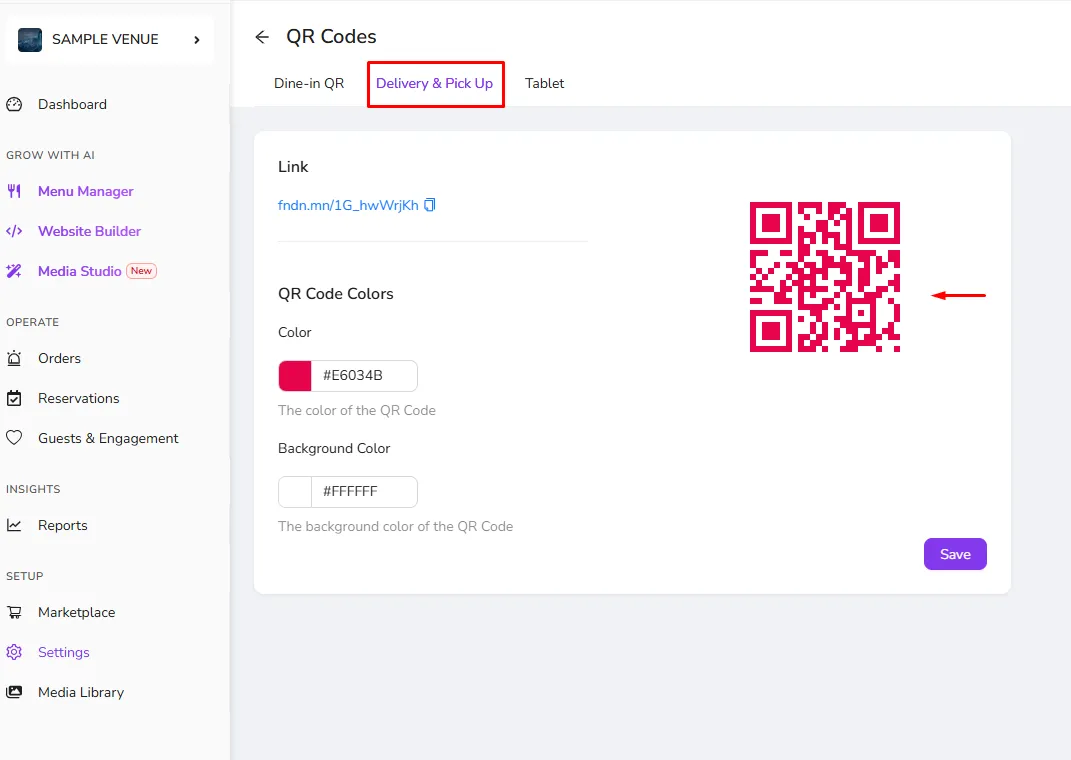Viewport: 1071px width, 760px height.
Task: Click the Menu Manager fork-knife icon
Action: 14,191
